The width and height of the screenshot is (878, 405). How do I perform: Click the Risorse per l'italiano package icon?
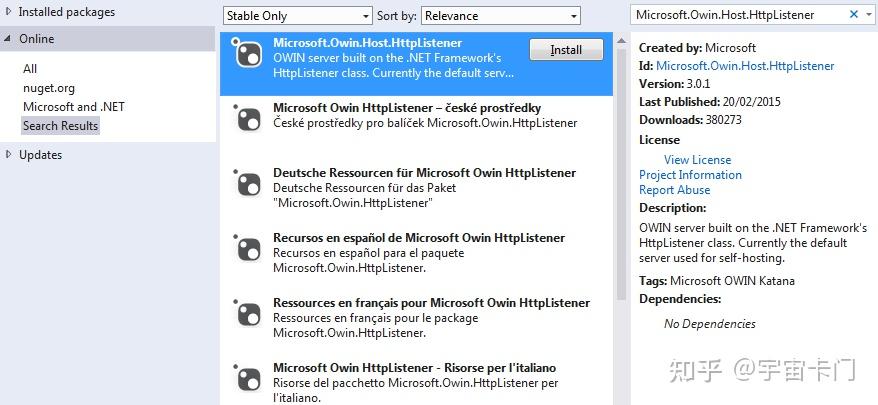tap(246, 378)
